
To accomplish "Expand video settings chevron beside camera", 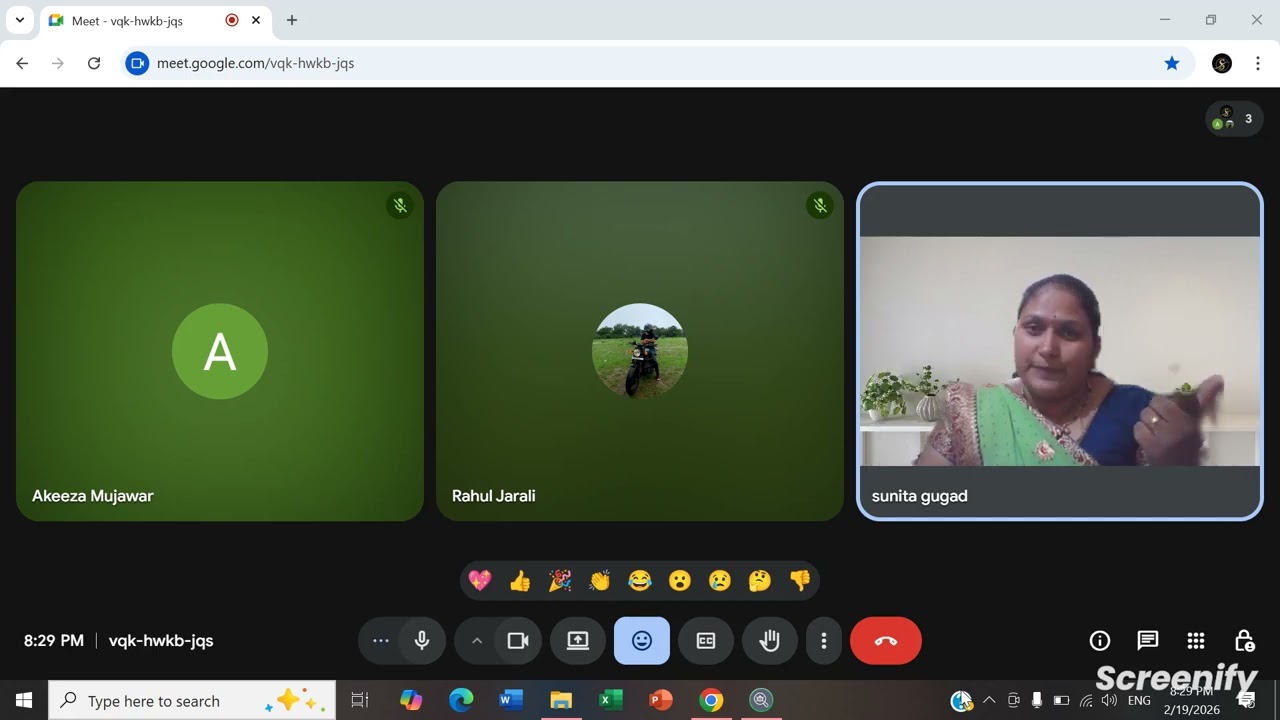I will click(x=477, y=641).
